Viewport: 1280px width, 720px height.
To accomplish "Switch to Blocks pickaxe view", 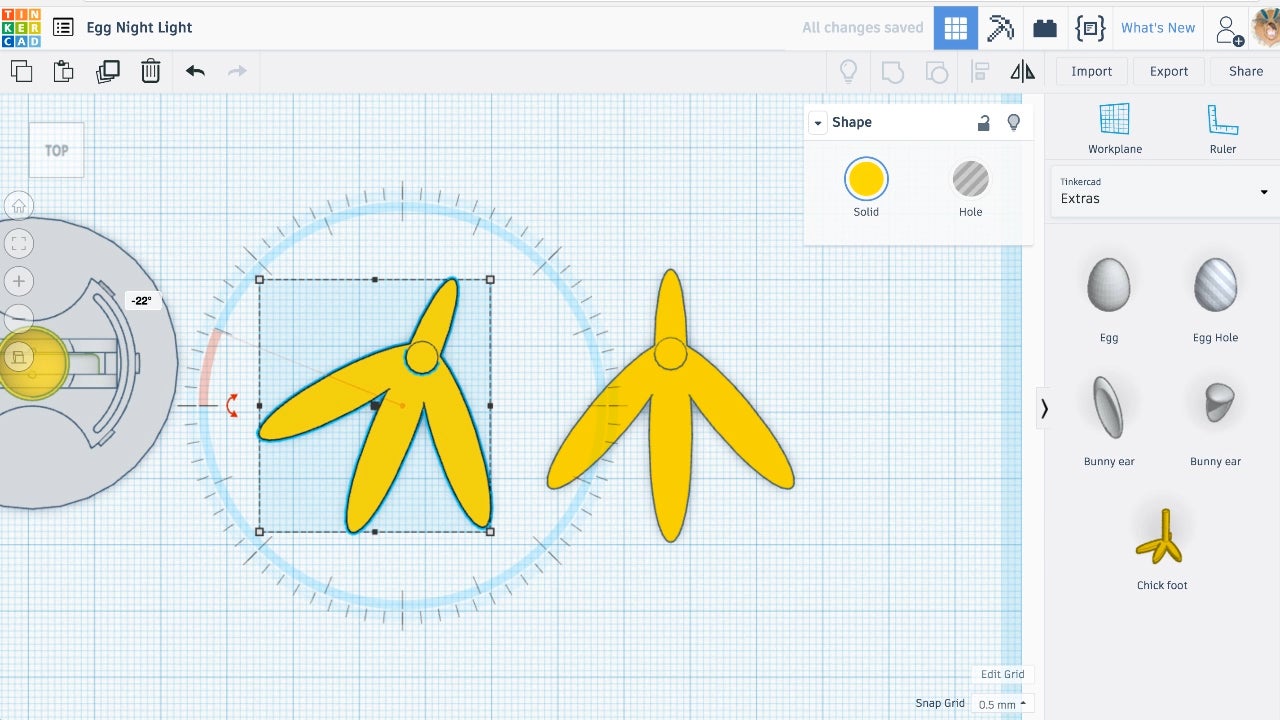I will tap(1000, 28).
